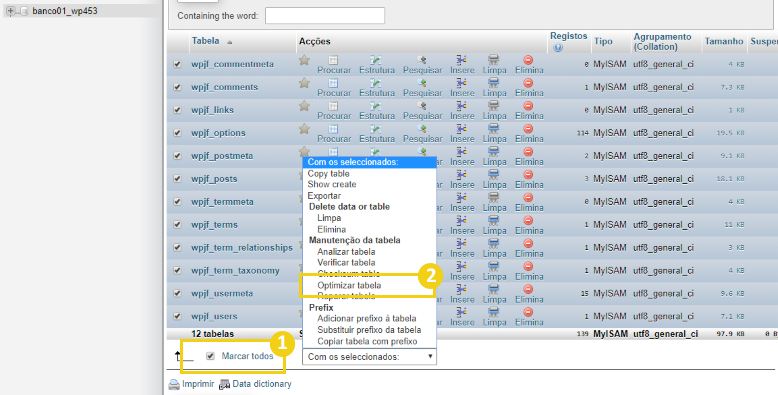Click Elimina icon for wpjf_term_taxonomy

[x=528, y=266]
